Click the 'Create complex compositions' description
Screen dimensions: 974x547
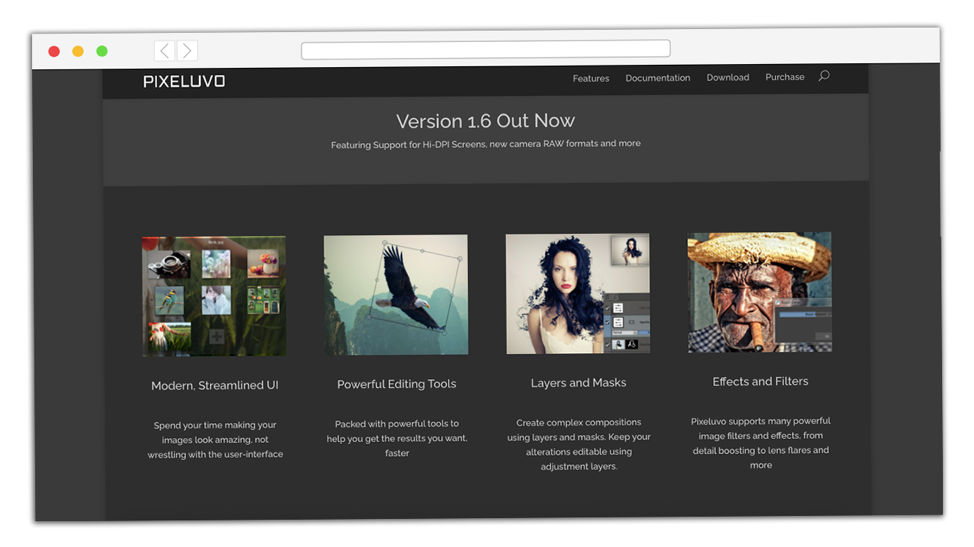pyautogui.click(x=578, y=445)
